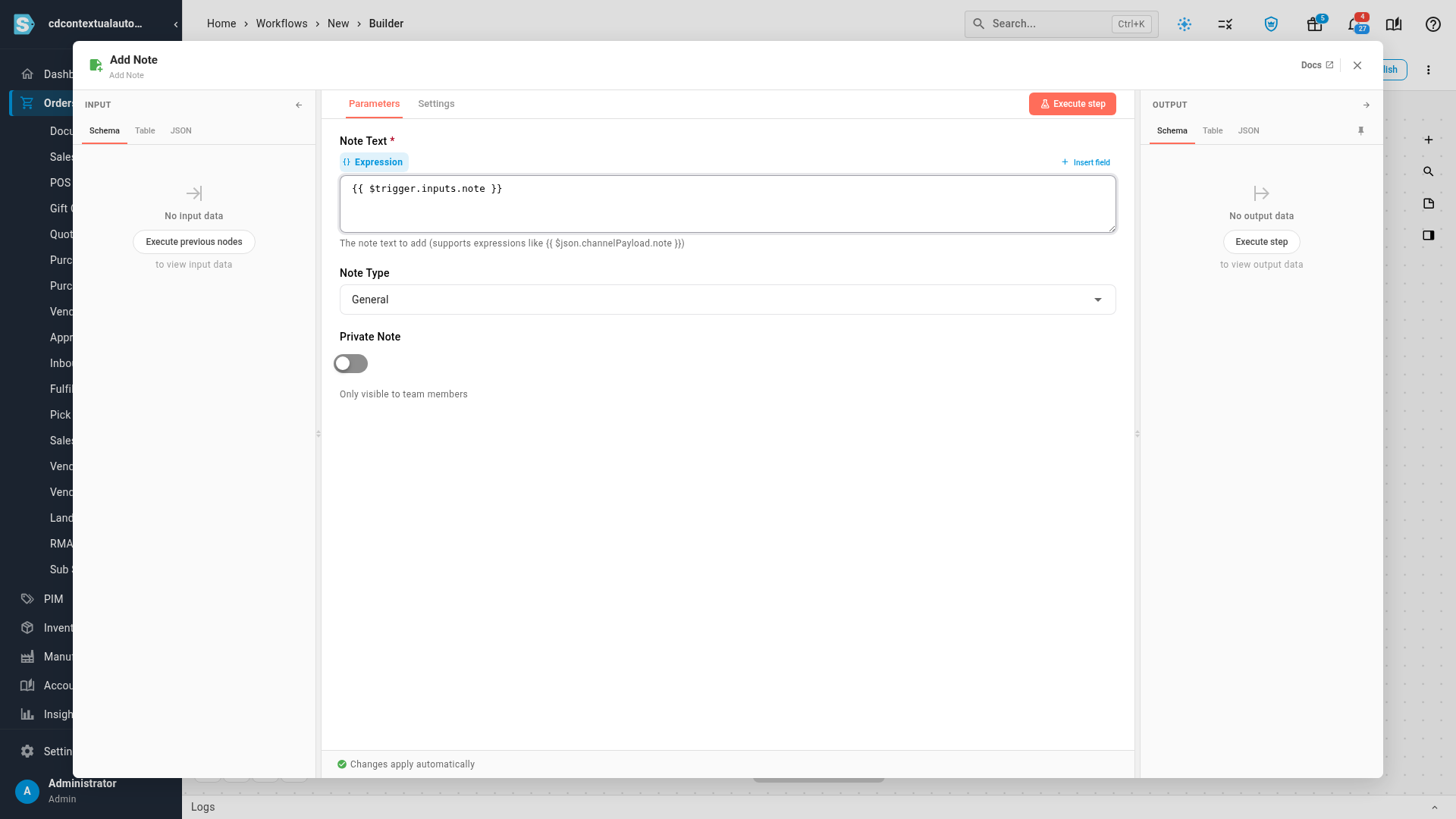This screenshot has height=819, width=1456.
Task: Switch to the Settings tab
Action: (x=436, y=104)
